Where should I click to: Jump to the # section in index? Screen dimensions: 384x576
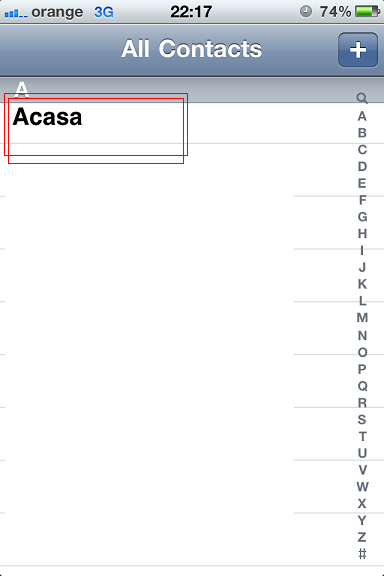pos(362,554)
